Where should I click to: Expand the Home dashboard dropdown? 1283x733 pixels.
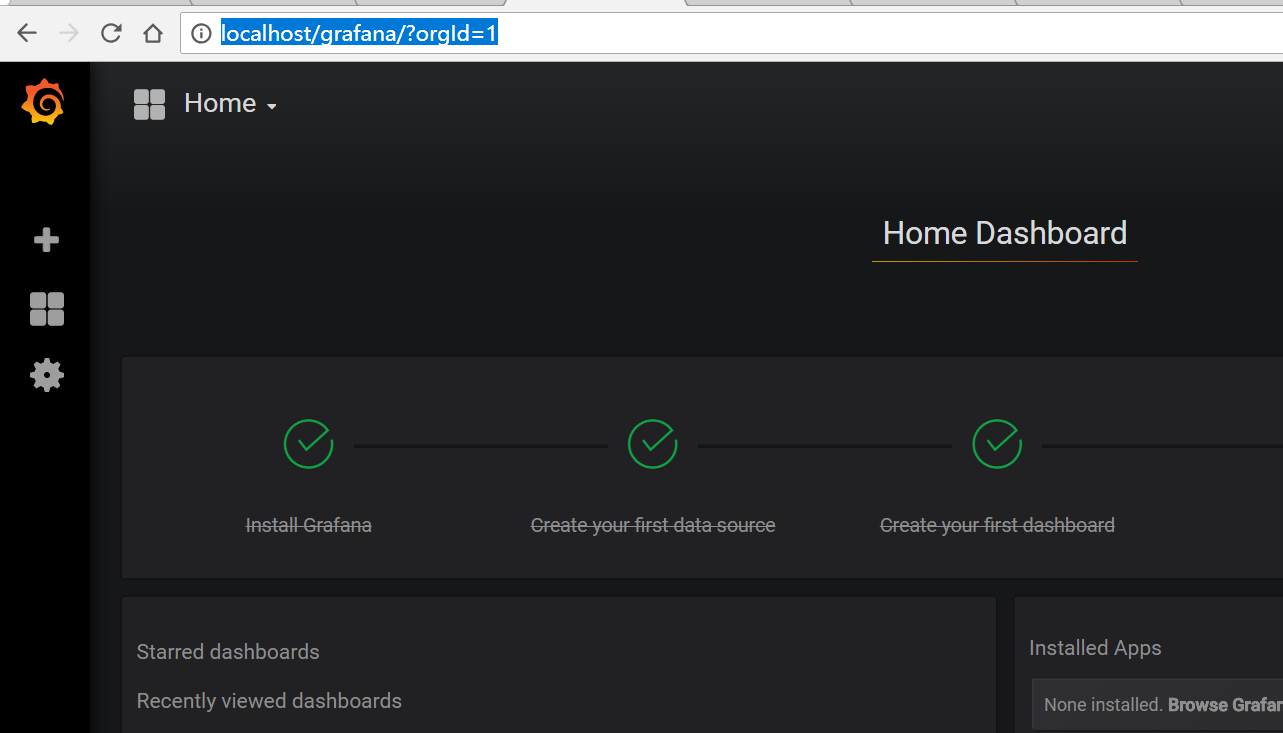(230, 104)
